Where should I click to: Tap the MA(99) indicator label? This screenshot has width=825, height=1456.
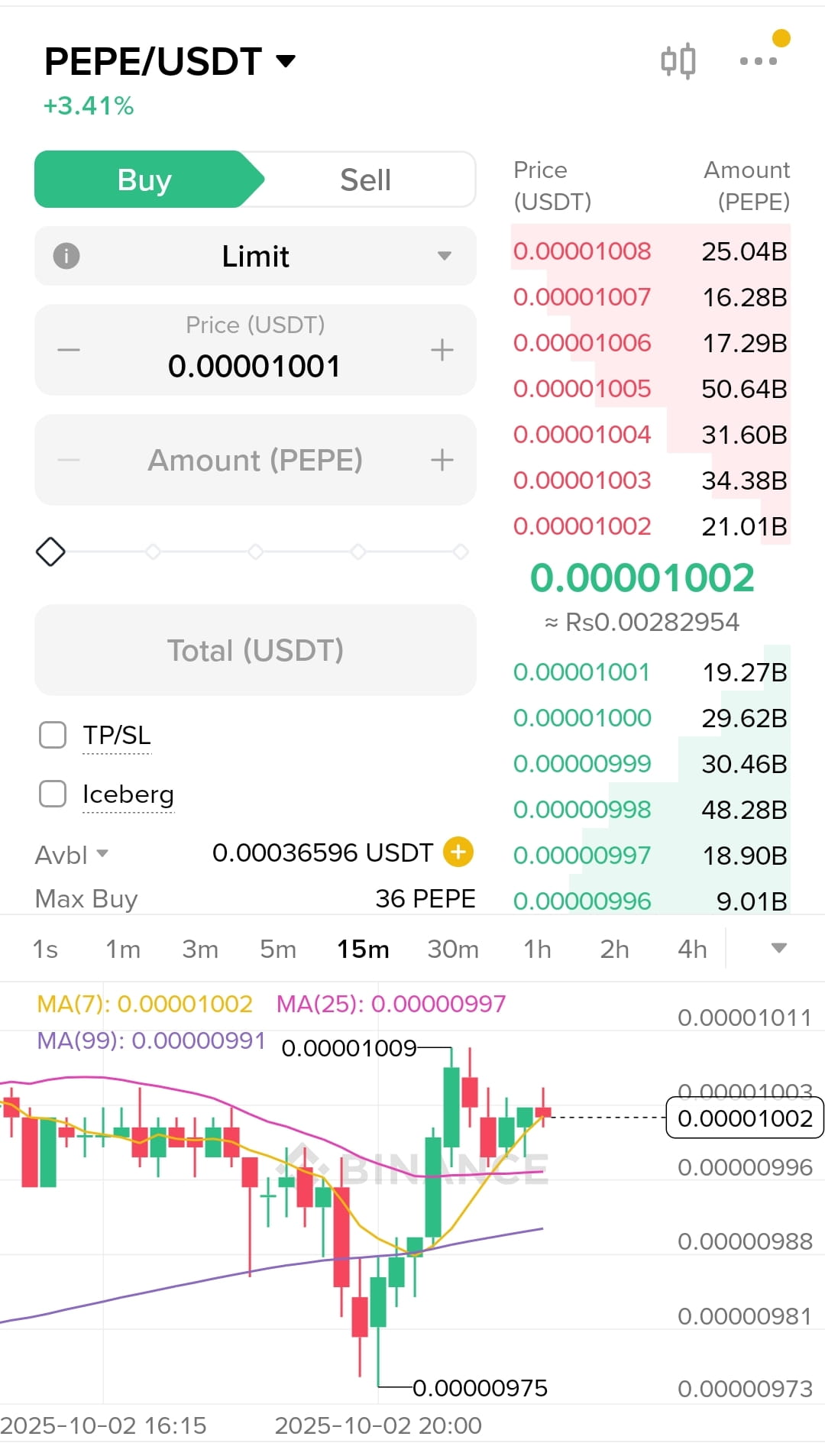151,1040
